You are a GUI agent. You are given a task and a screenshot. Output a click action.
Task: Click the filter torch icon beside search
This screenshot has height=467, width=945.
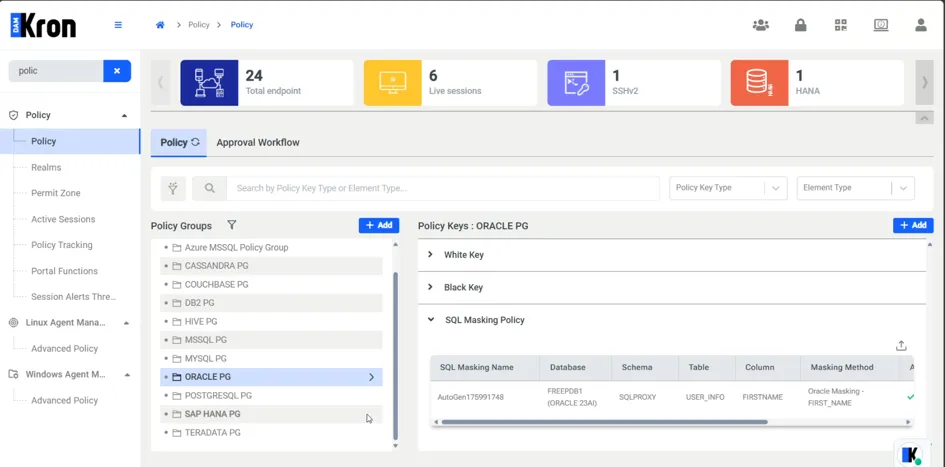pyautogui.click(x=173, y=188)
